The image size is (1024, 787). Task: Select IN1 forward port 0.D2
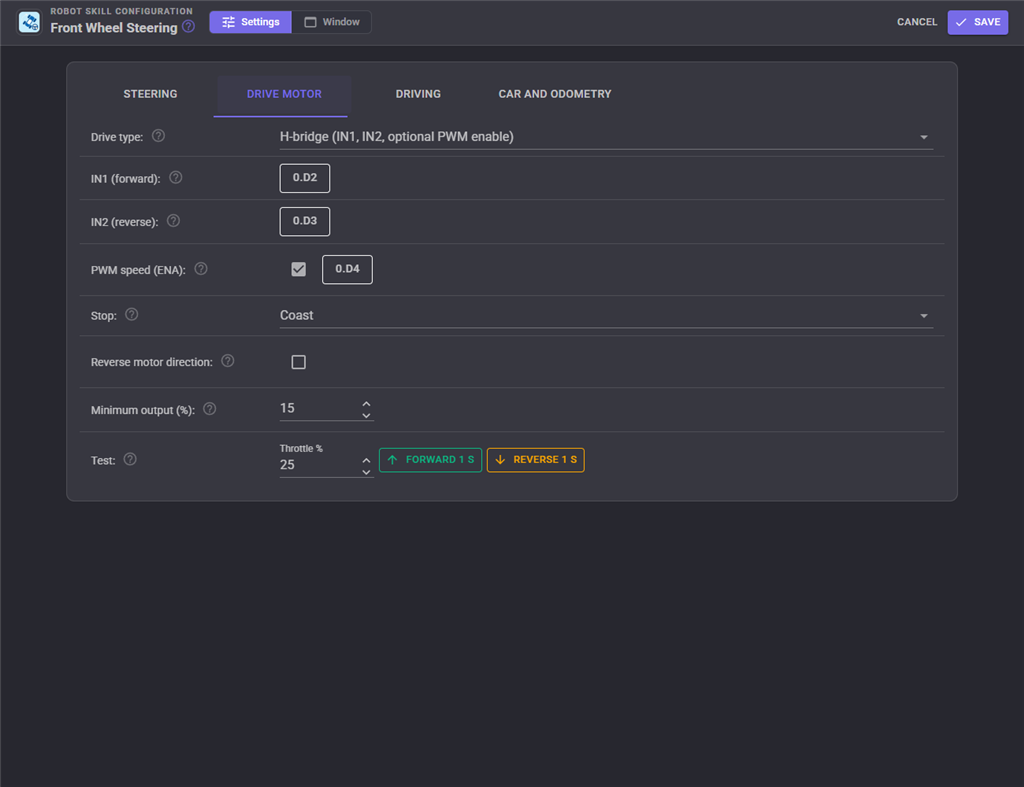pyautogui.click(x=305, y=178)
